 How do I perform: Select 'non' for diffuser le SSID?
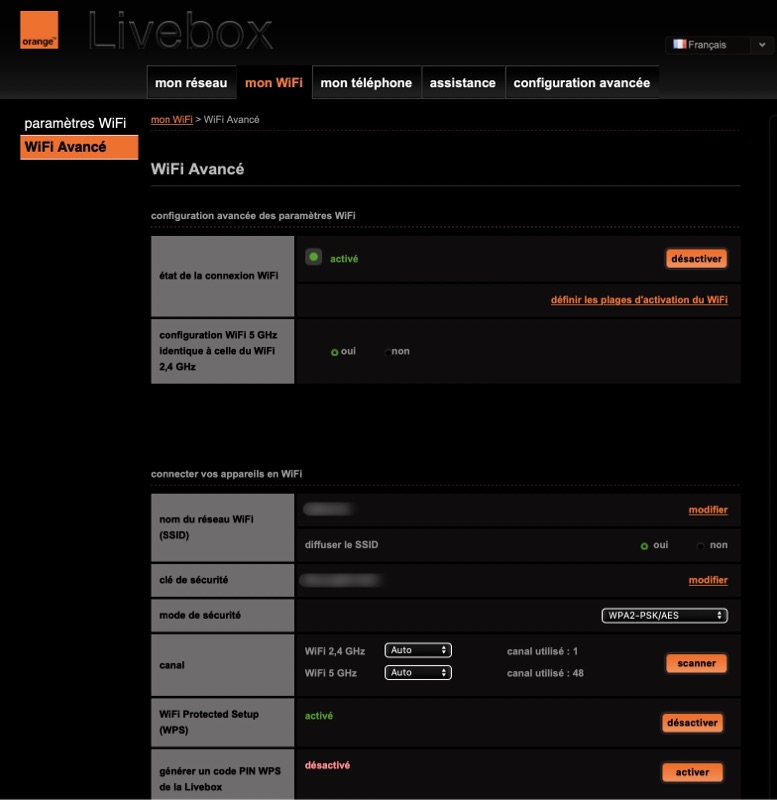pyautogui.click(x=701, y=546)
